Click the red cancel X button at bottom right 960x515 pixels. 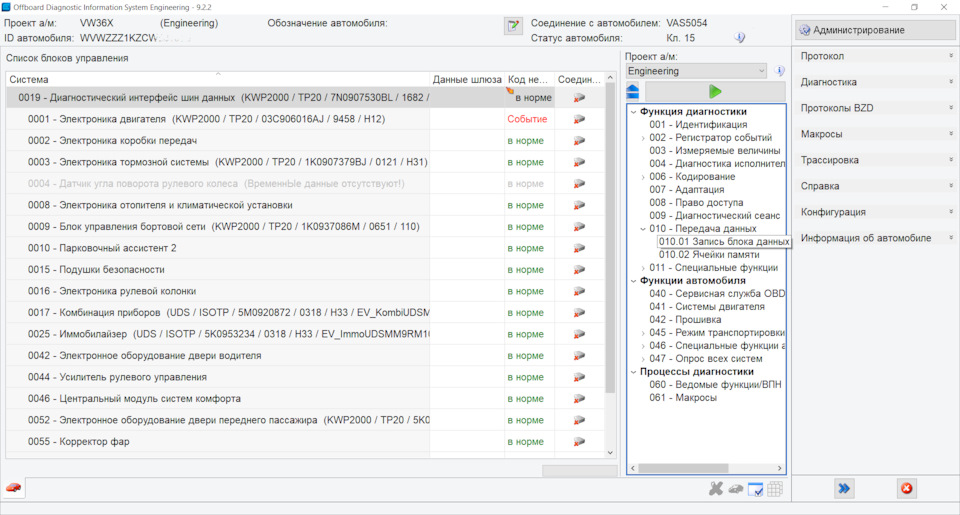tap(907, 488)
